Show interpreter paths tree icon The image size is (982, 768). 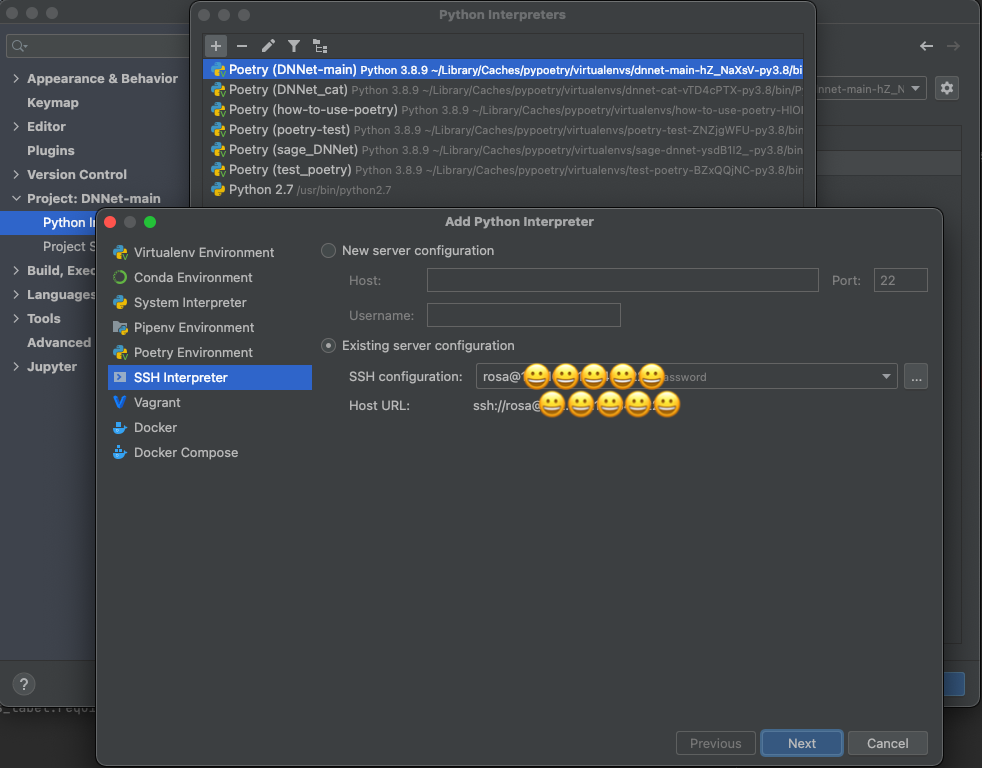coord(320,46)
